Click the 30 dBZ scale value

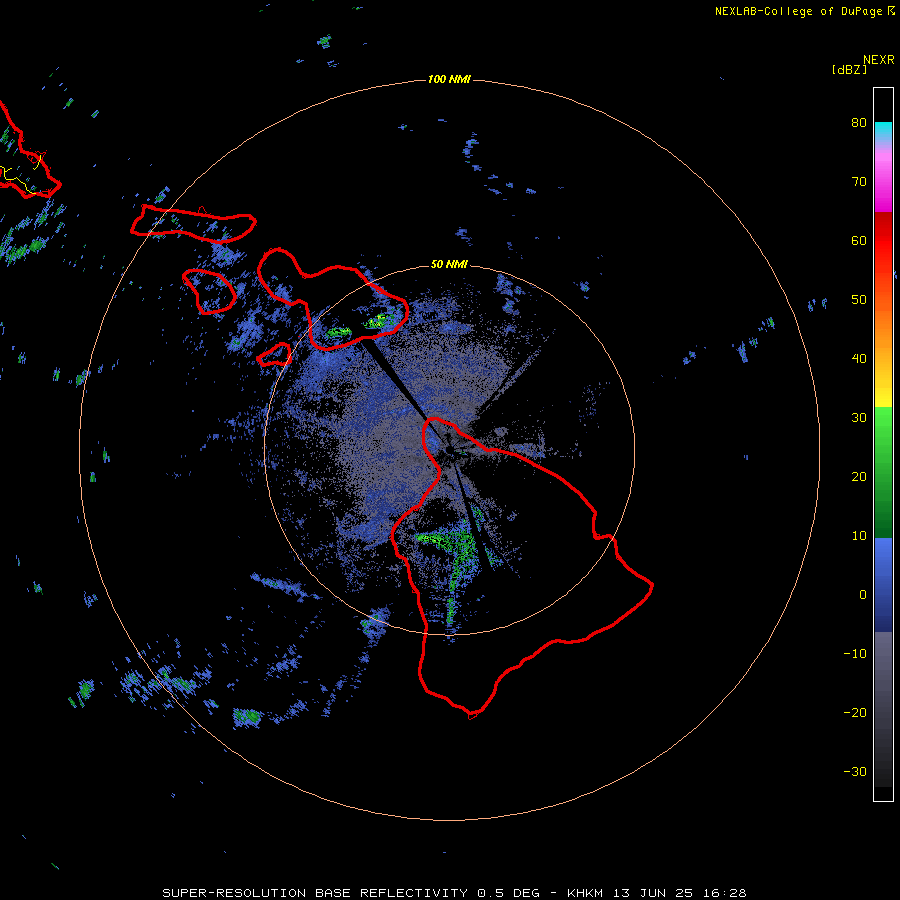(x=859, y=418)
